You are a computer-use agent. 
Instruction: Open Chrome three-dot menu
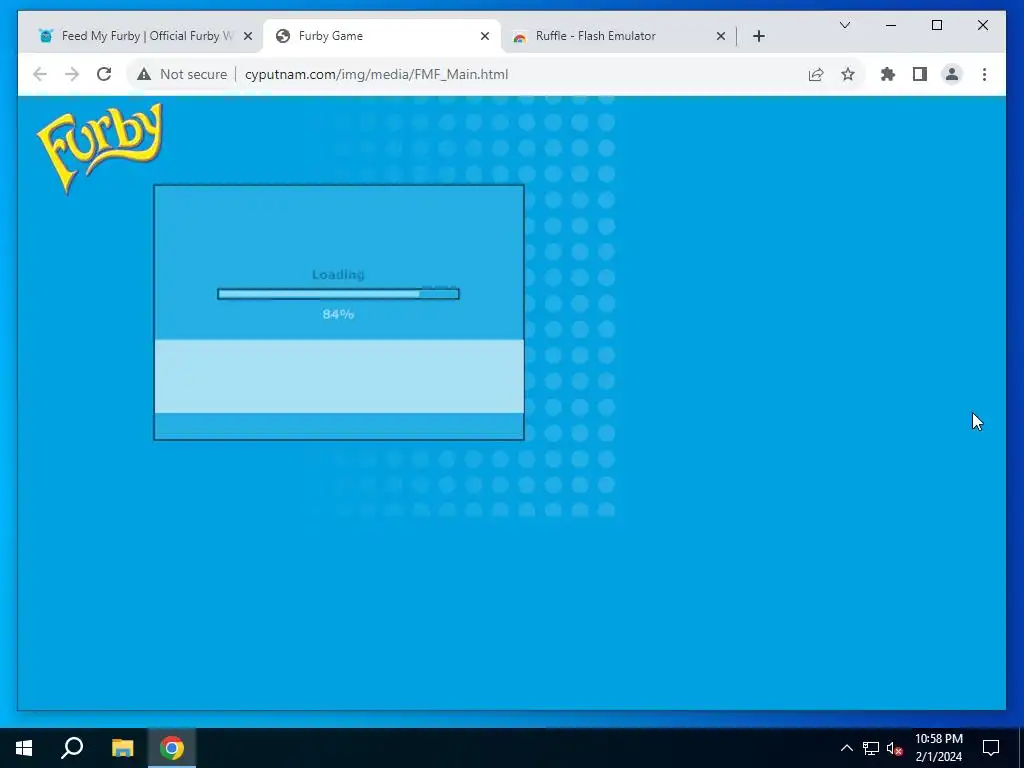[x=984, y=74]
